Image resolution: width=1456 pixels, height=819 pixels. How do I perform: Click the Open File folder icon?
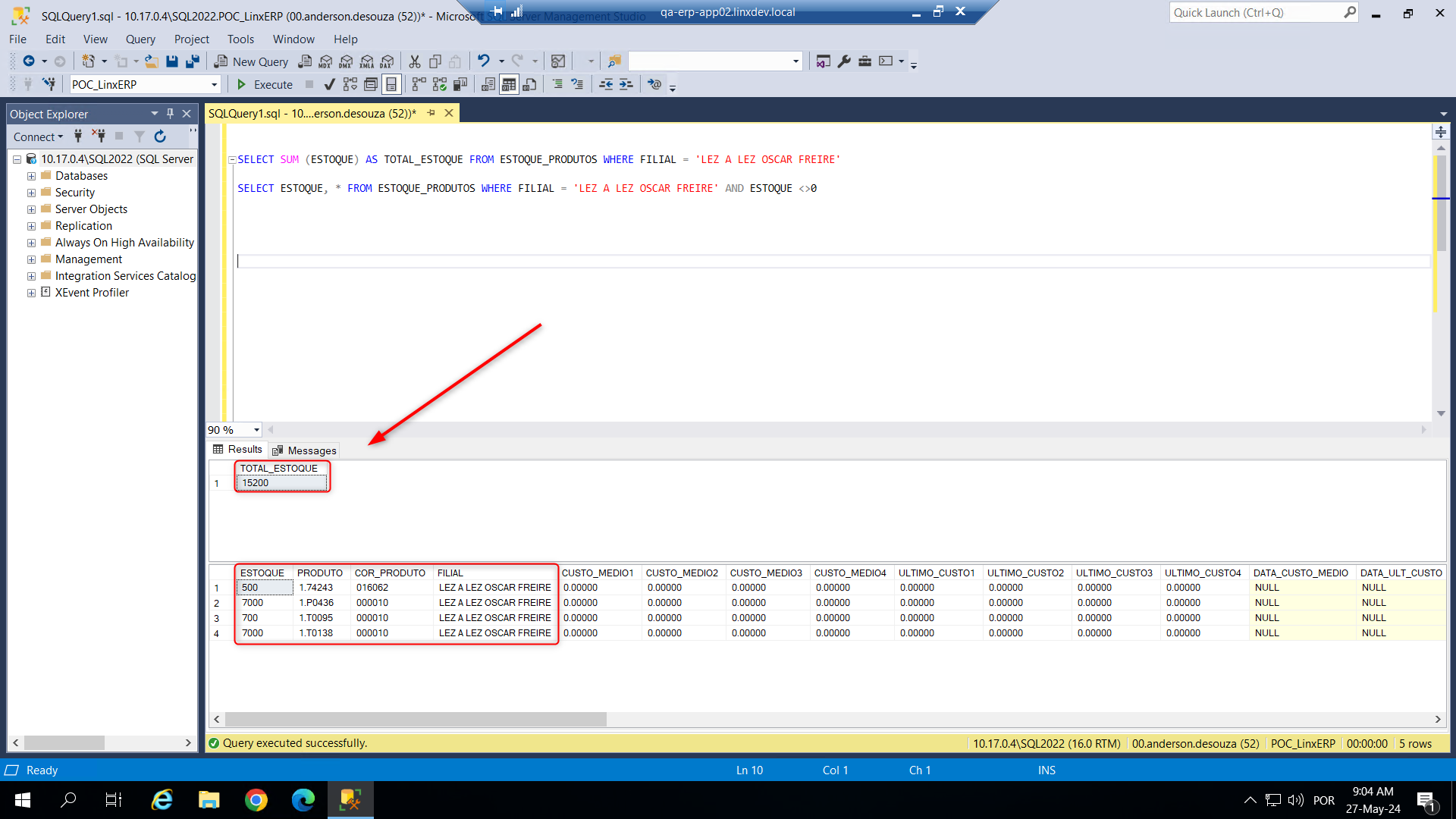tap(152, 61)
